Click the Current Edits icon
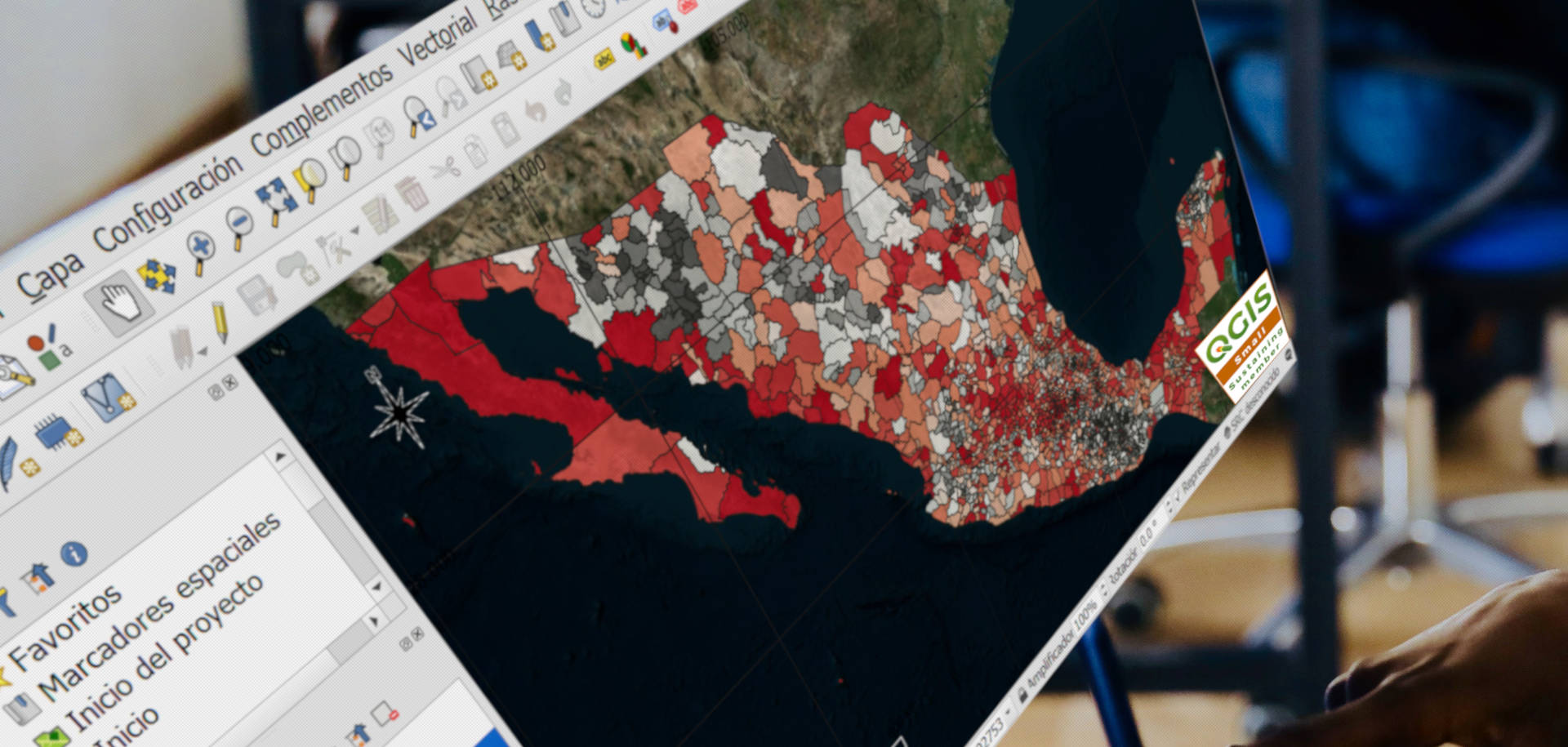 pyautogui.click(x=180, y=347)
